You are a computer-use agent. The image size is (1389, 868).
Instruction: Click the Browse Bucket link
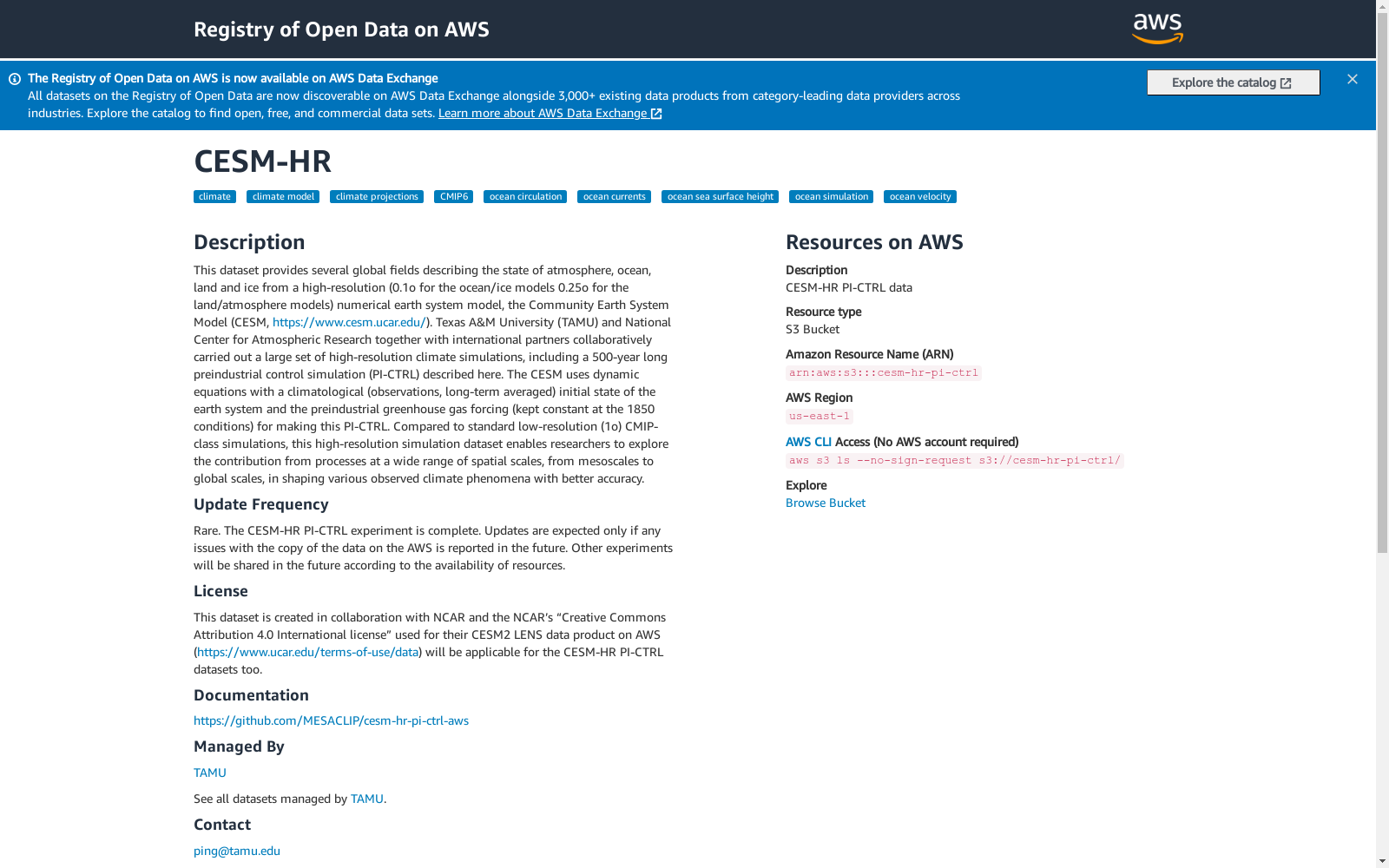tap(826, 503)
